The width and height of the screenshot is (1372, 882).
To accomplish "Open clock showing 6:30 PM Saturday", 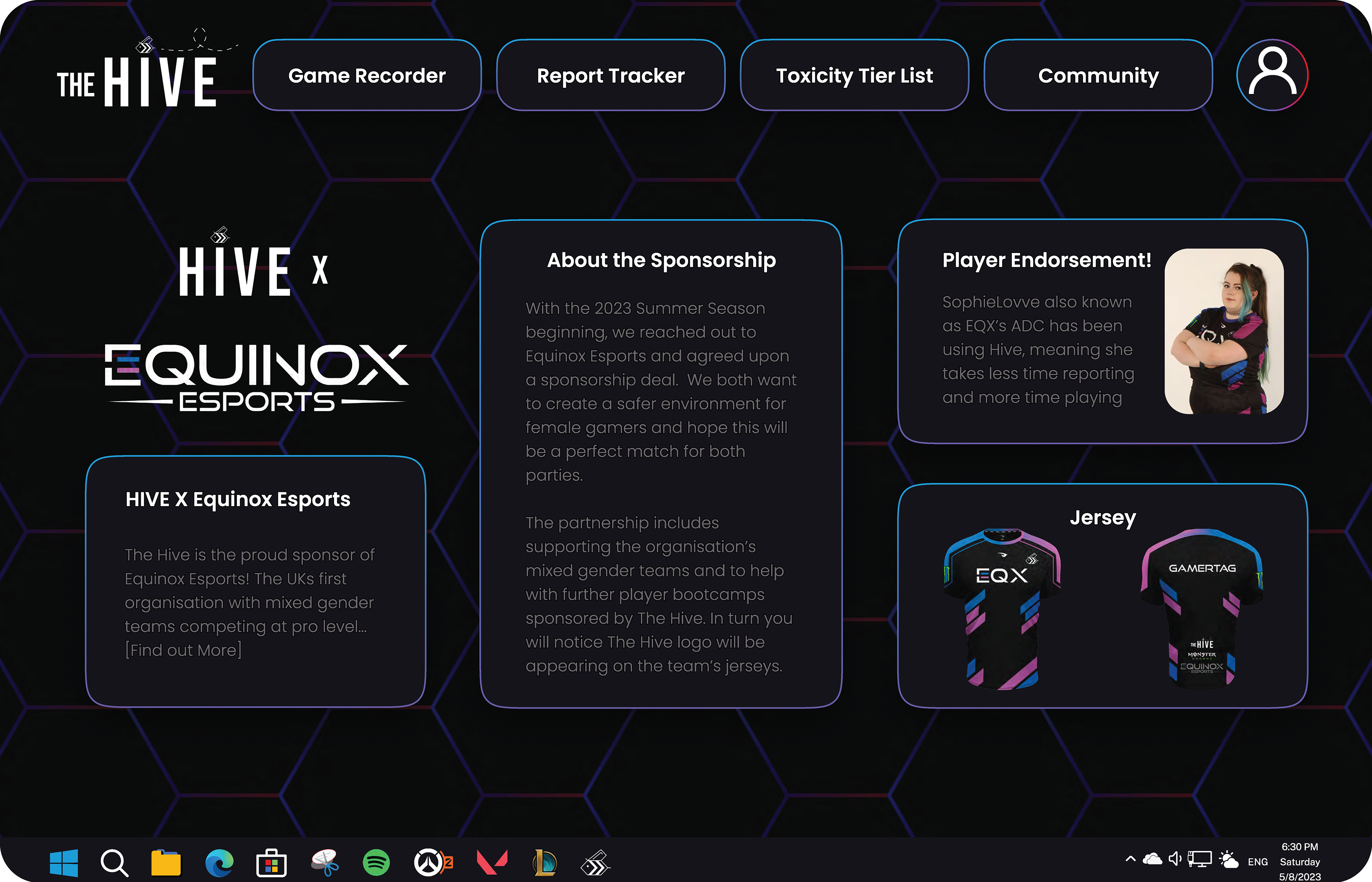I will point(1300,861).
